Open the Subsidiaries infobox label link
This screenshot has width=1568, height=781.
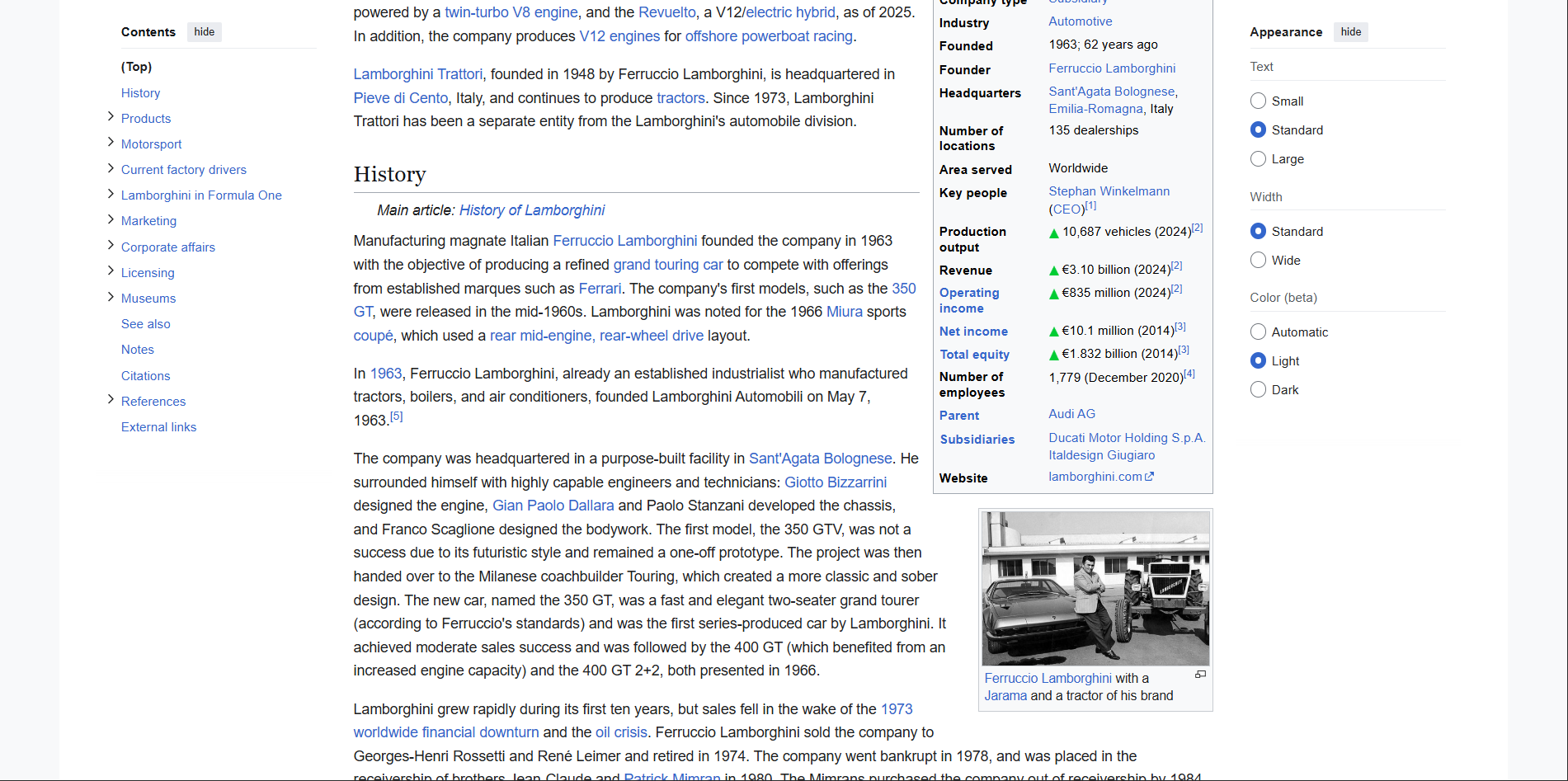pyautogui.click(x=977, y=440)
